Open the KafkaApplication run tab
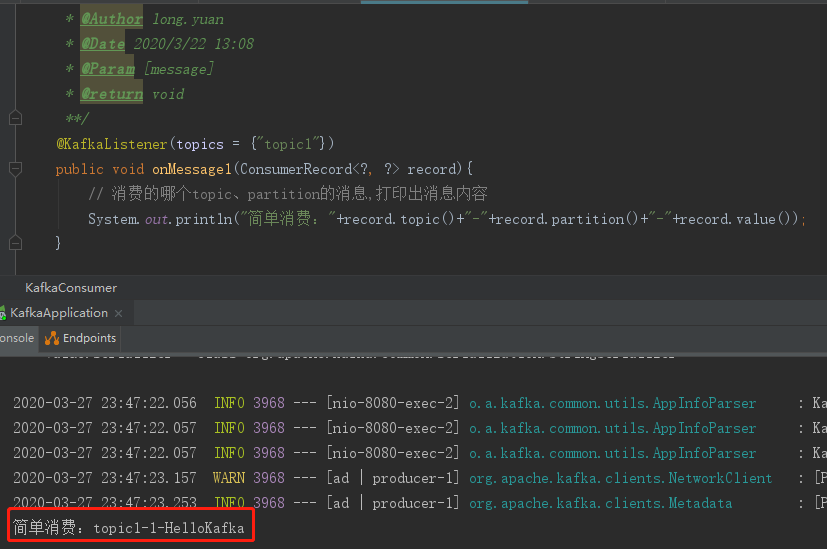Screen dimensions: 827x549 coord(59,313)
